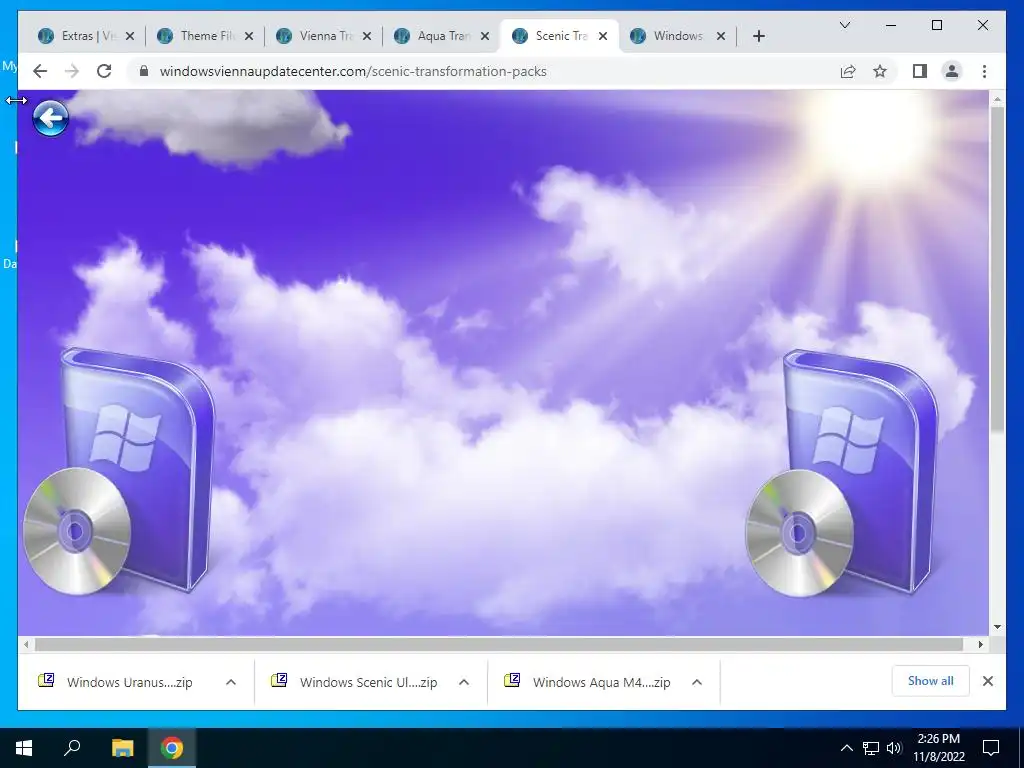Click the volume speaker tray icon
The image size is (1024, 768).
894,748
